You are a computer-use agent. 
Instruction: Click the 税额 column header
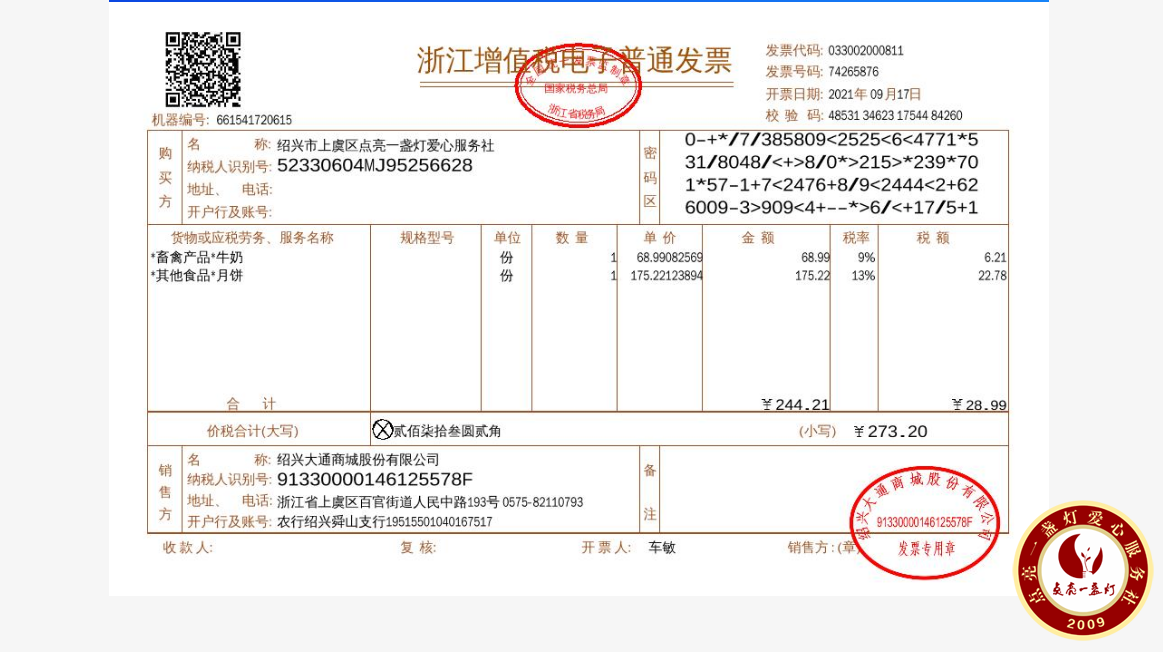pyautogui.click(x=933, y=238)
